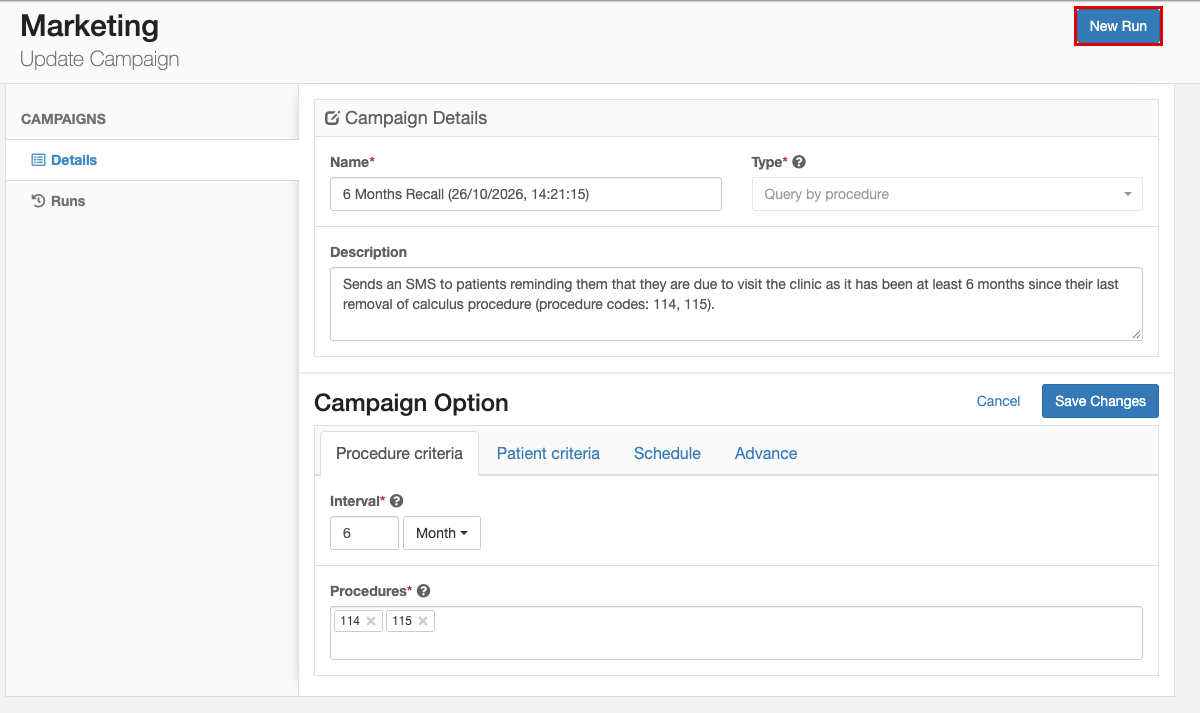This screenshot has height=713, width=1200.
Task: Click the Description textarea resize handle
Action: tap(1136, 334)
